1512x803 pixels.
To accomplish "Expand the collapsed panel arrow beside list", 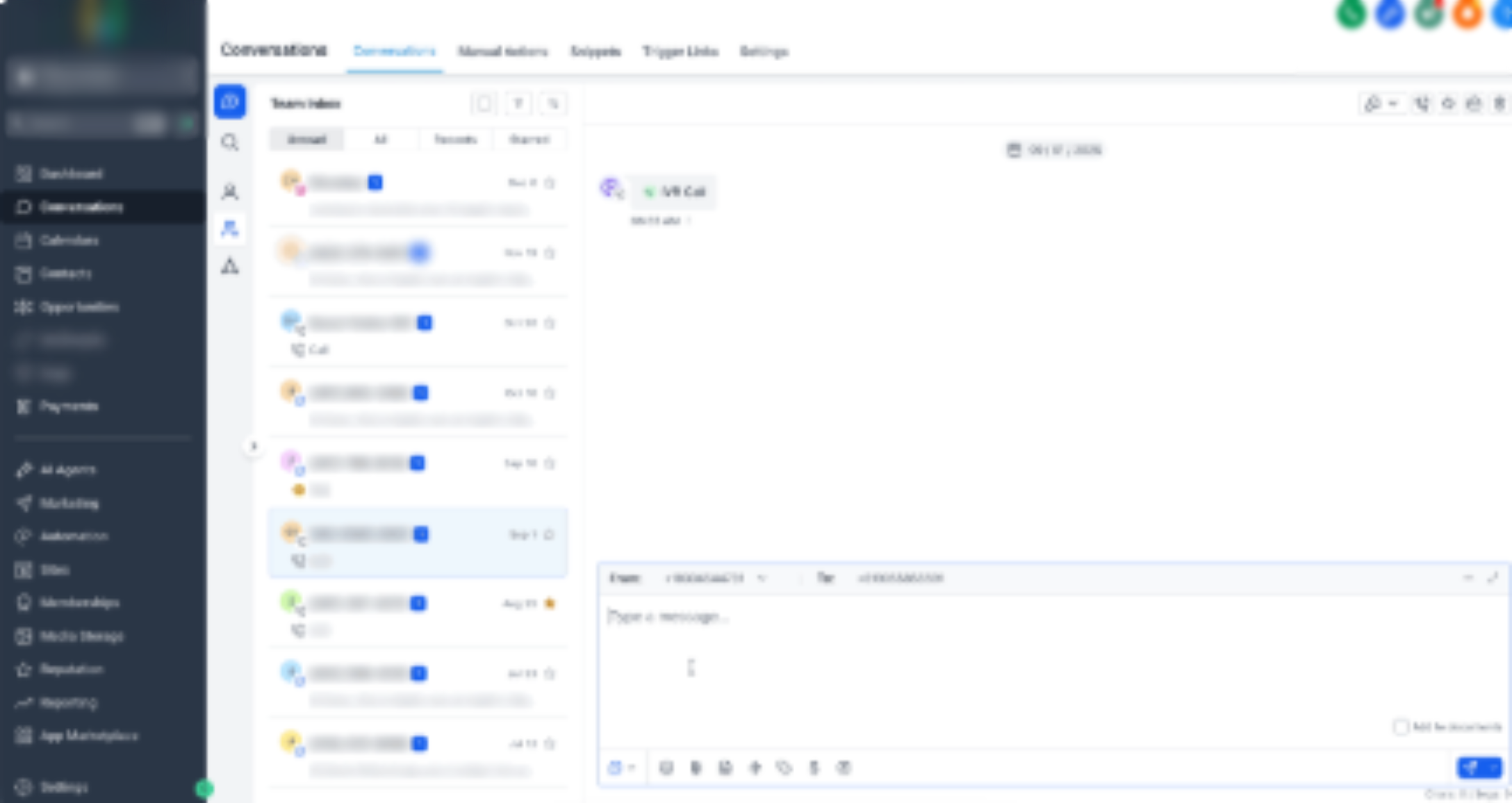I will 254,446.
